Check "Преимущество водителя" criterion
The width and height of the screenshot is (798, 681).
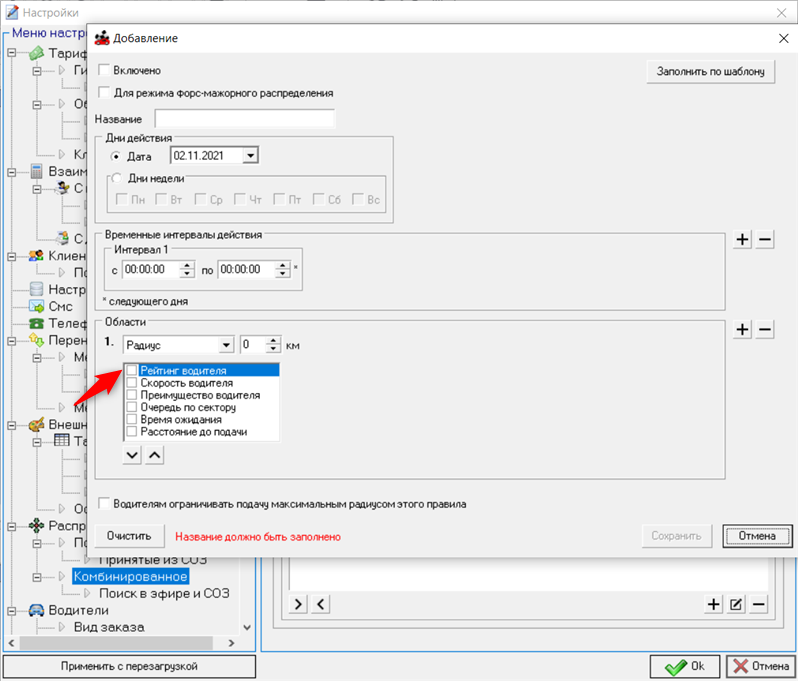click(x=131, y=394)
